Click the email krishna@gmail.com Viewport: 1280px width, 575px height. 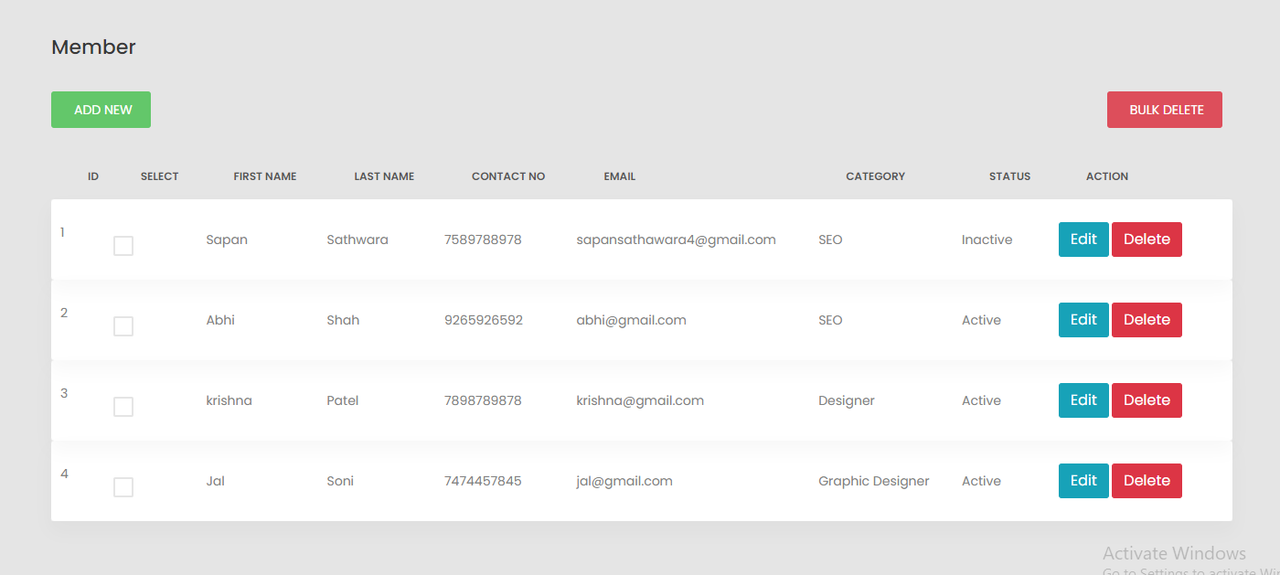[x=640, y=400]
